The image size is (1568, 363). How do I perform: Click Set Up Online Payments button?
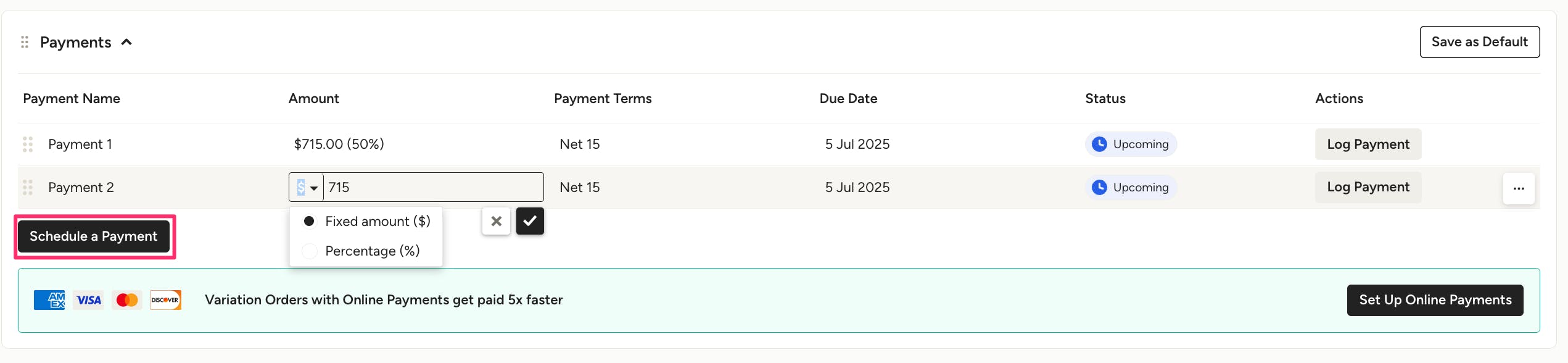click(1435, 300)
